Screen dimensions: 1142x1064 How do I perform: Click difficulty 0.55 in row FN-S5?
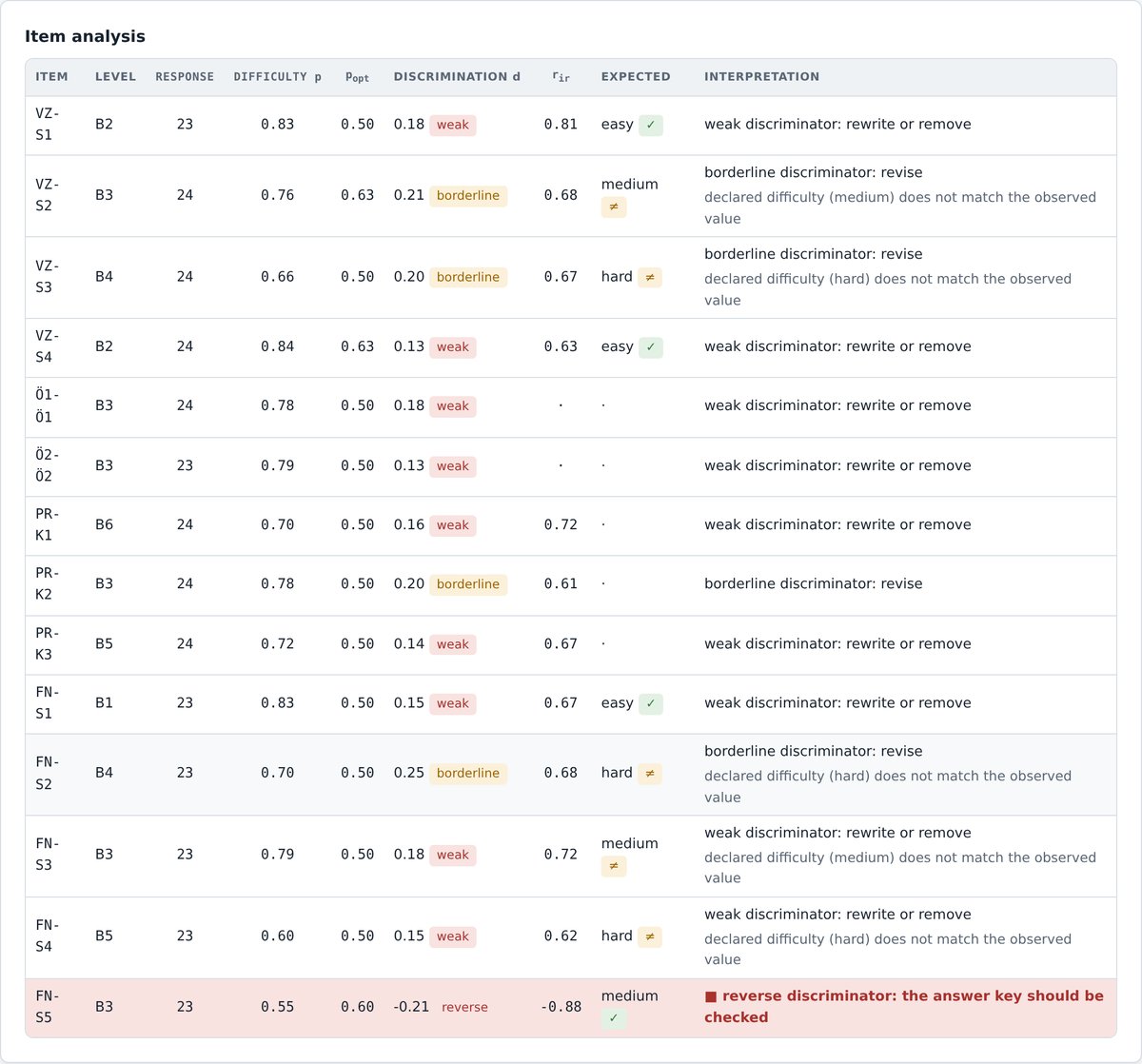(x=278, y=1007)
